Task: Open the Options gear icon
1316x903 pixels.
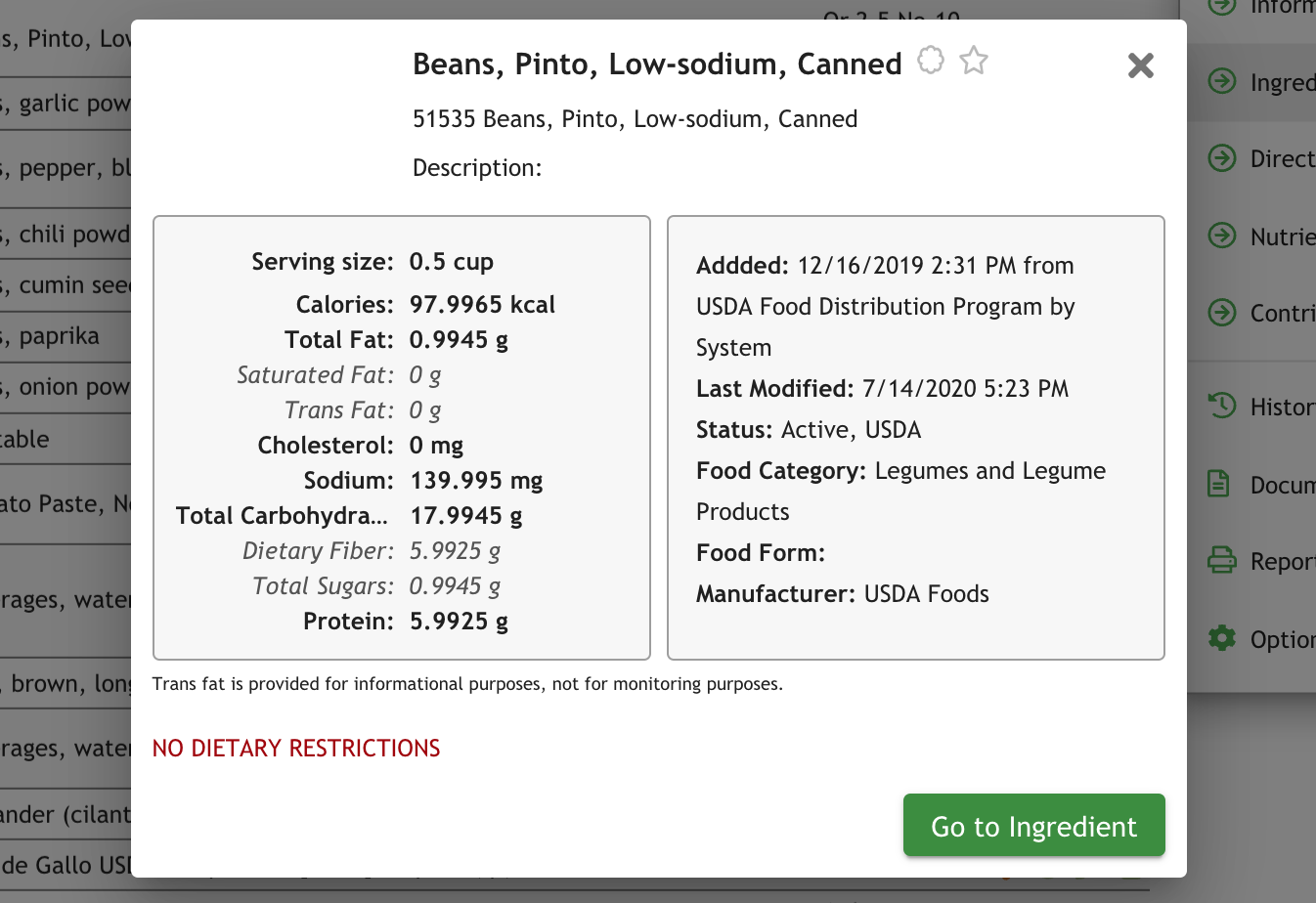Action: pyautogui.click(x=1222, y=638)
